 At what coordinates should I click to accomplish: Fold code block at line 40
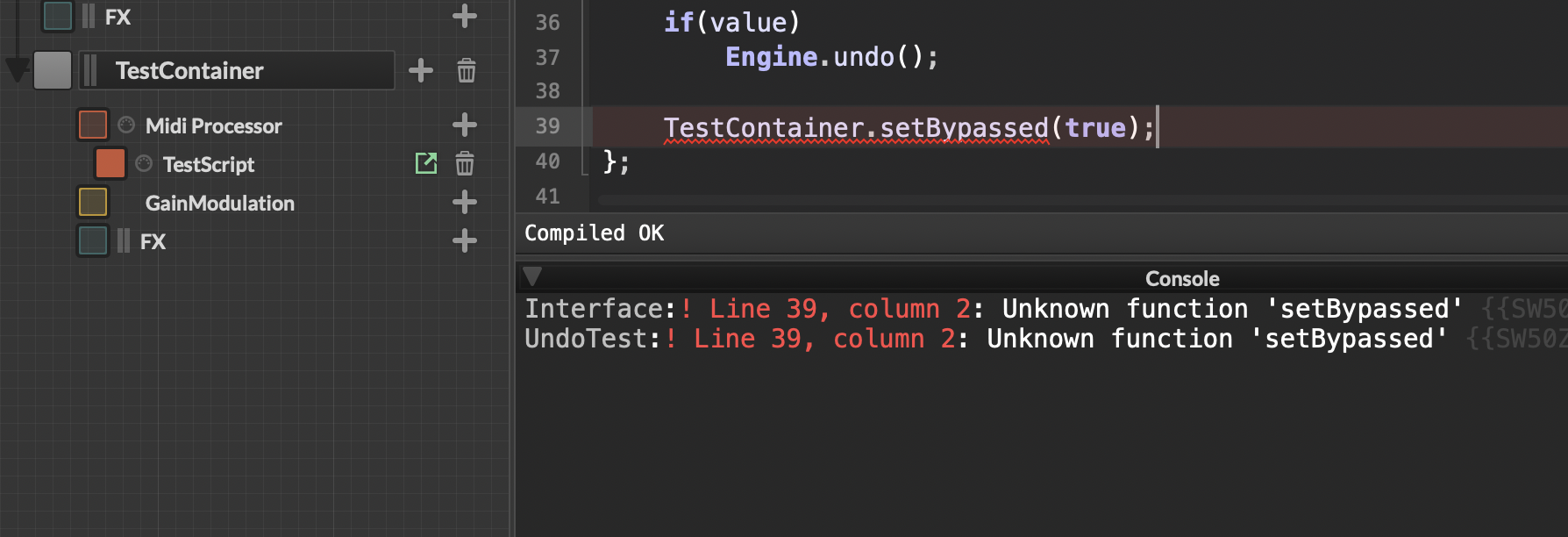[x=585, y=161]
